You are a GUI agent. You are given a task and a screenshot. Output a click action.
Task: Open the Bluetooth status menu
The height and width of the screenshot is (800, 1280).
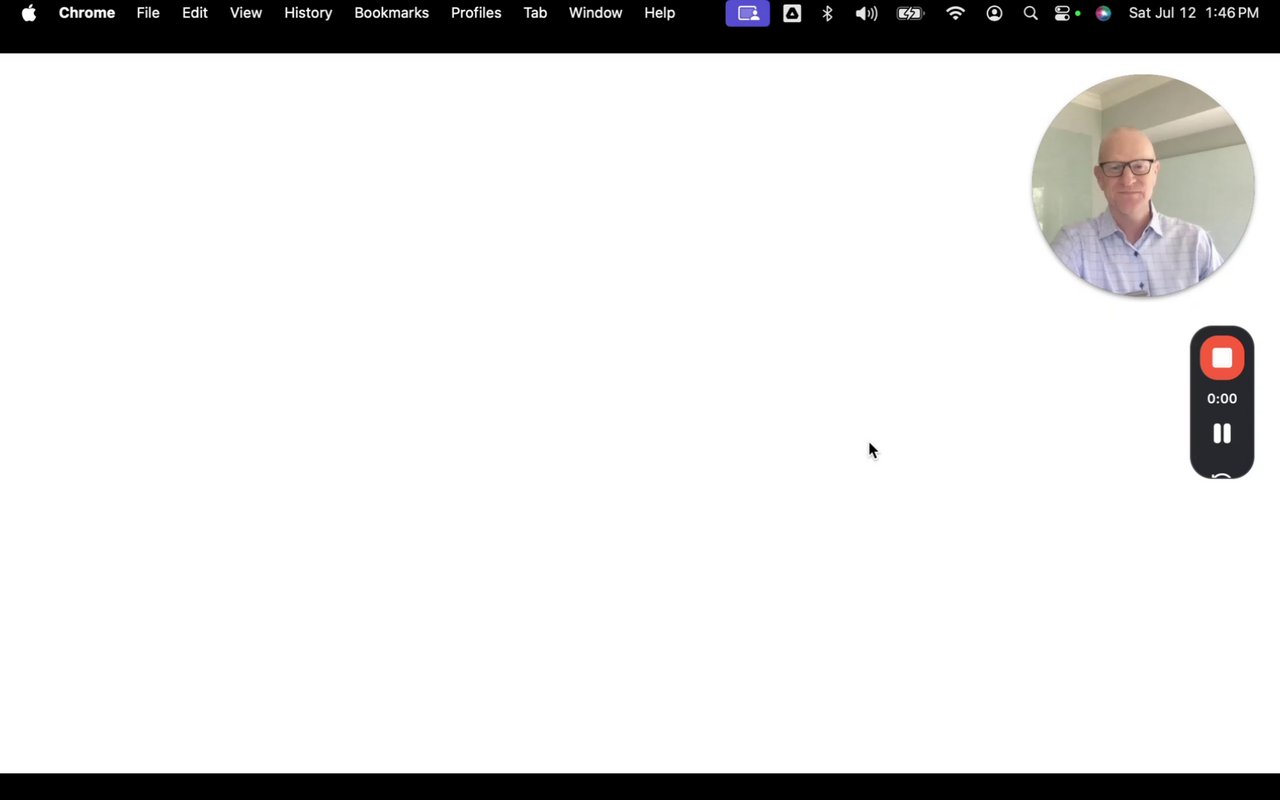pos(828,13)
